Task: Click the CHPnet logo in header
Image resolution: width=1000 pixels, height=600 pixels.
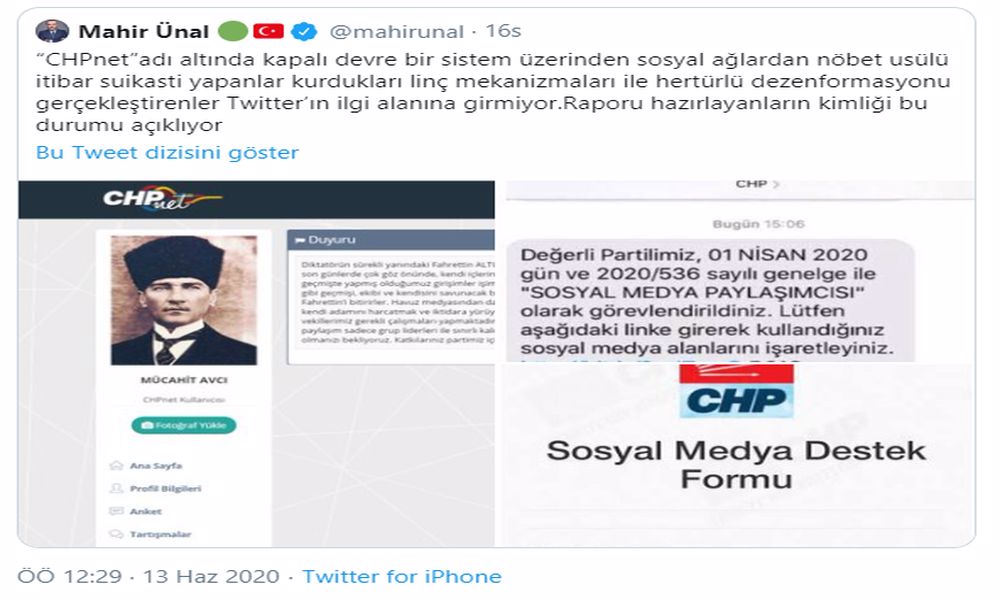Action: (x=161, y=198)
